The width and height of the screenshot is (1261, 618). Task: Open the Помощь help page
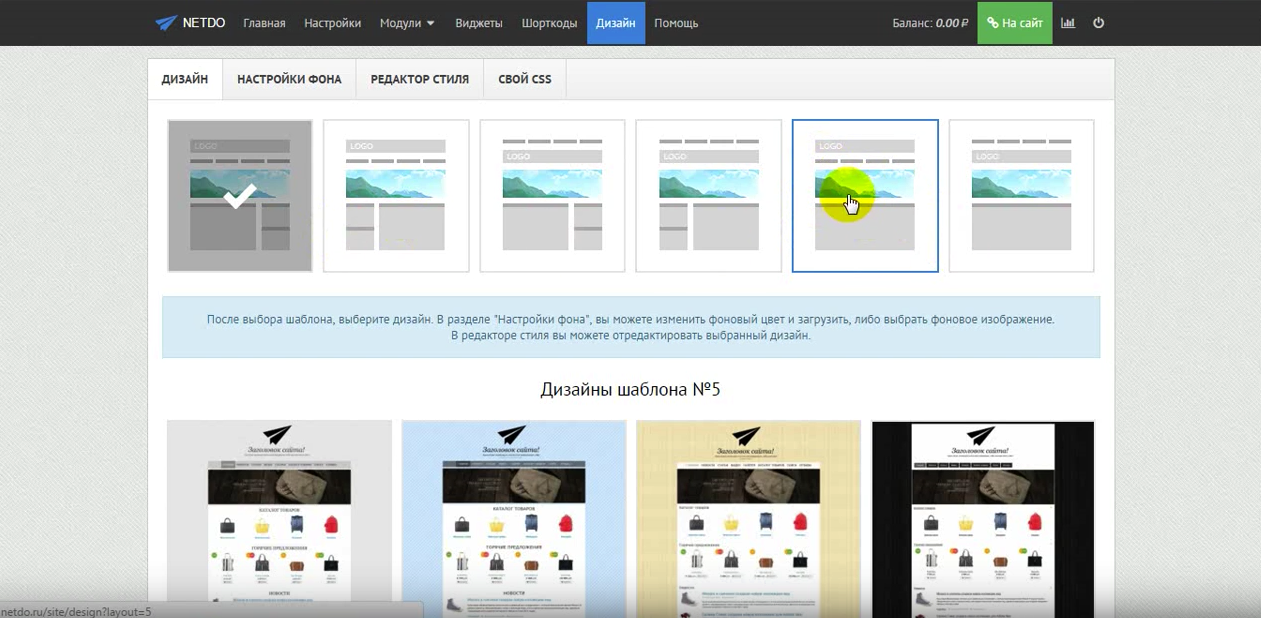[676, 23]
